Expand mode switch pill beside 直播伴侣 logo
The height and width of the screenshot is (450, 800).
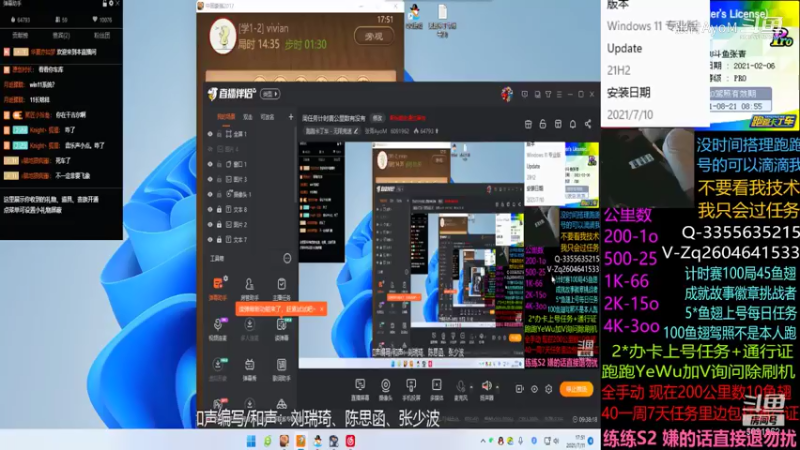270,94
